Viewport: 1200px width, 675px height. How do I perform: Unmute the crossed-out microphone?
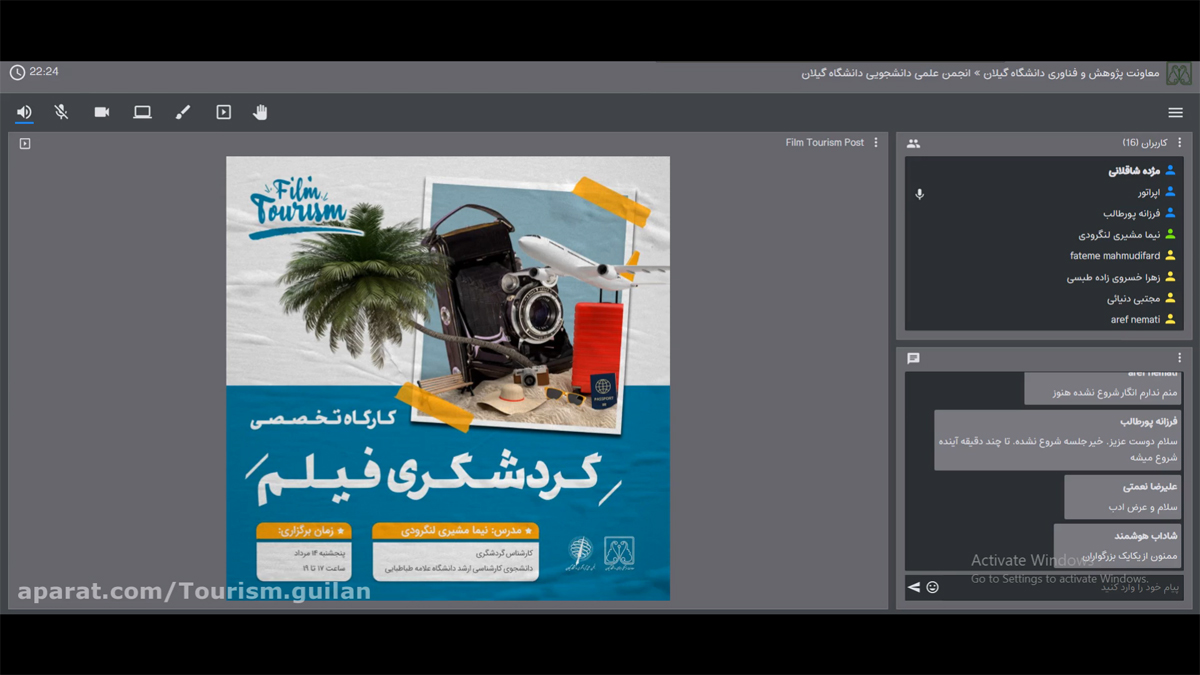tap(61, 112)
